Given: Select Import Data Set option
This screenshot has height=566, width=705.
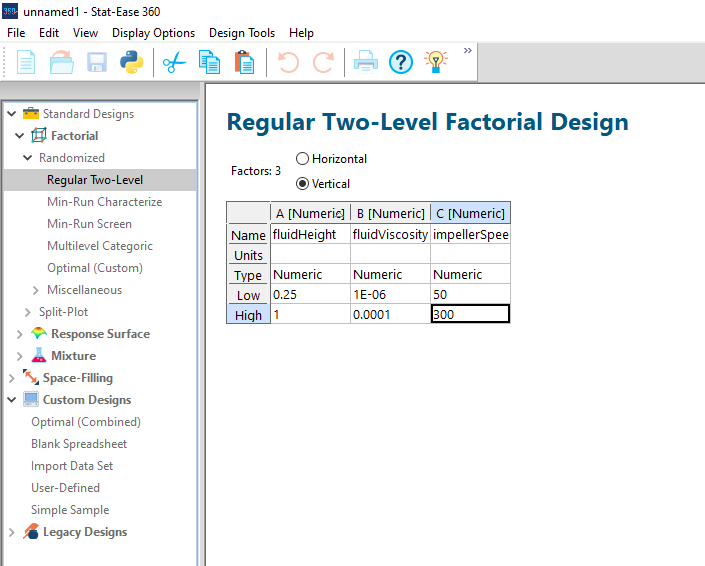Looking at the screenshot, I should [x=72, y=466].
